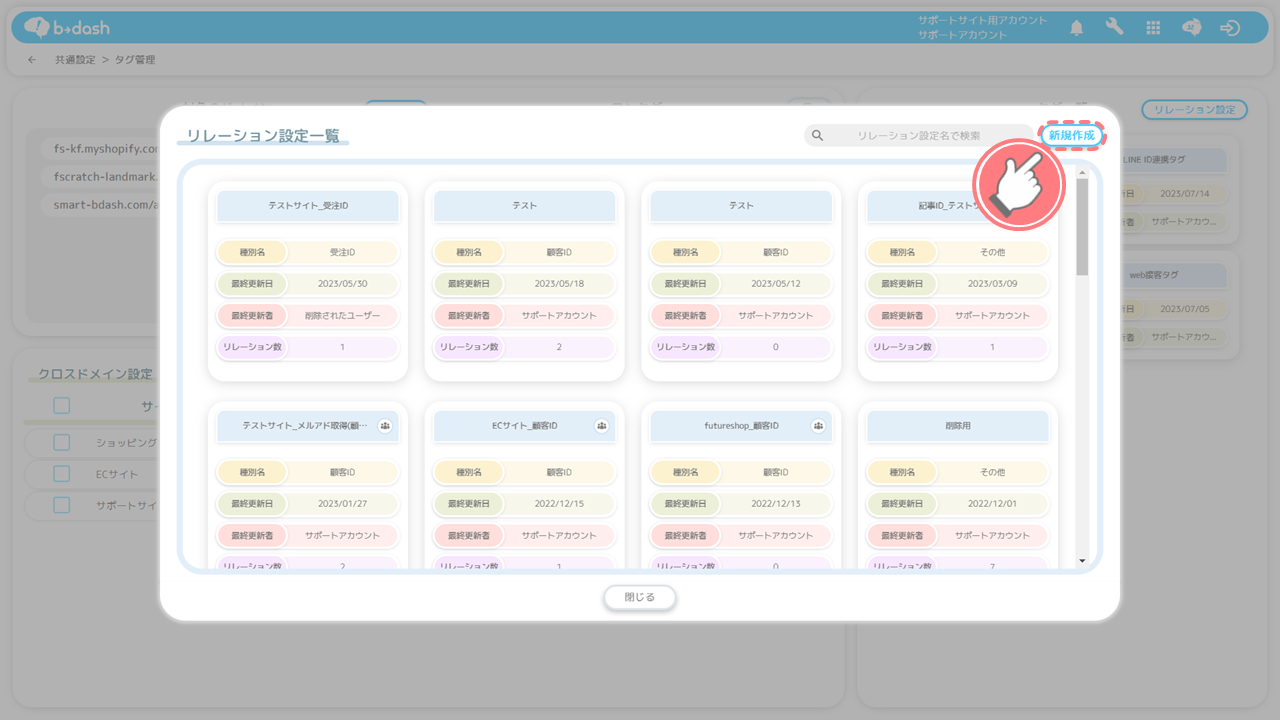Click 2022/12/01 date value
1280x720 pixels.
[x=992, y=504]
